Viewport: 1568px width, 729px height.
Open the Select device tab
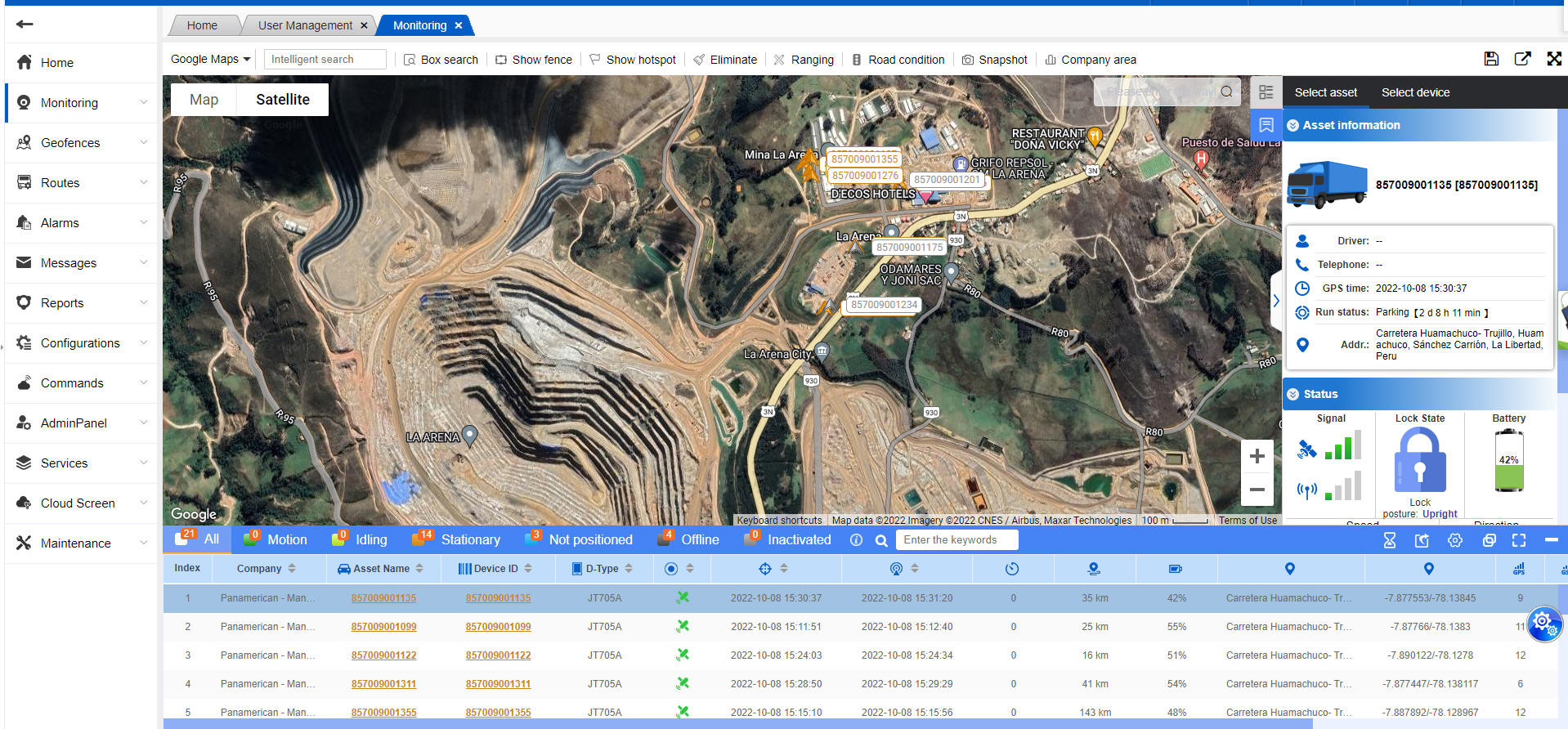1415,92
